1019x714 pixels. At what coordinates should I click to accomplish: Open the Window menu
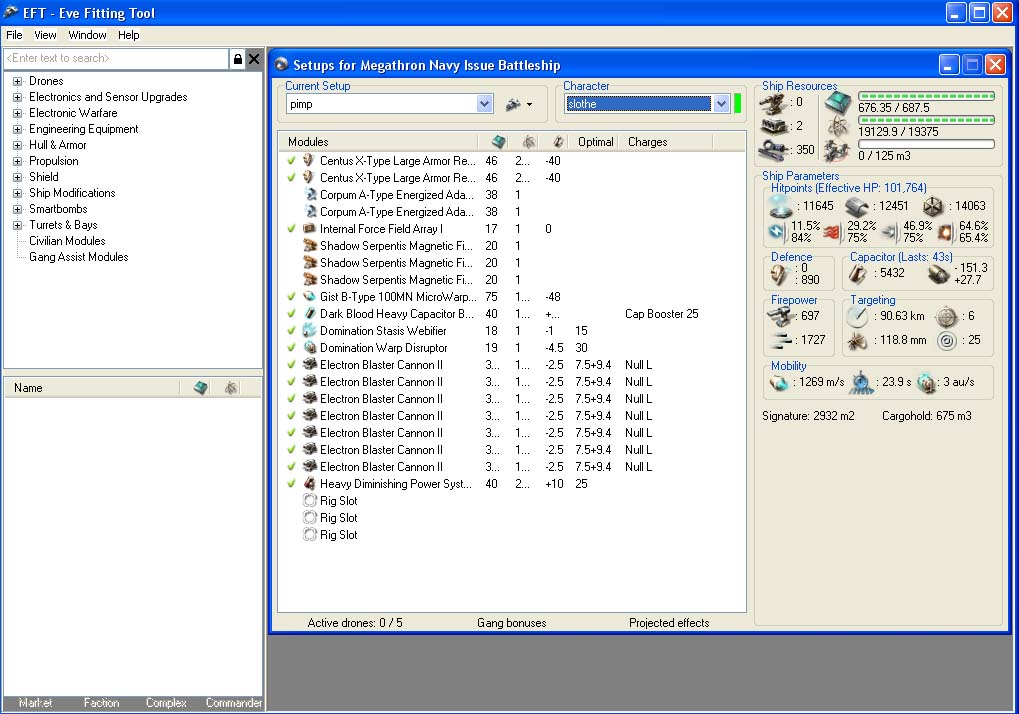[x=87, y=35]
